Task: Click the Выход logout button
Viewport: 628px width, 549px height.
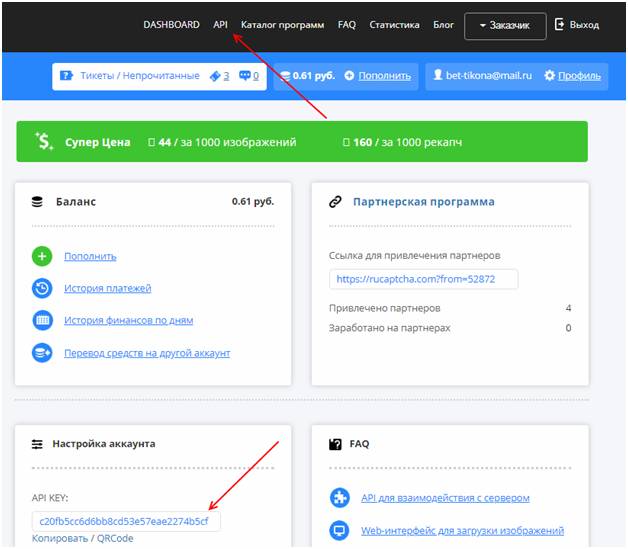Action: pyautogui.click(x=584, y=25)
